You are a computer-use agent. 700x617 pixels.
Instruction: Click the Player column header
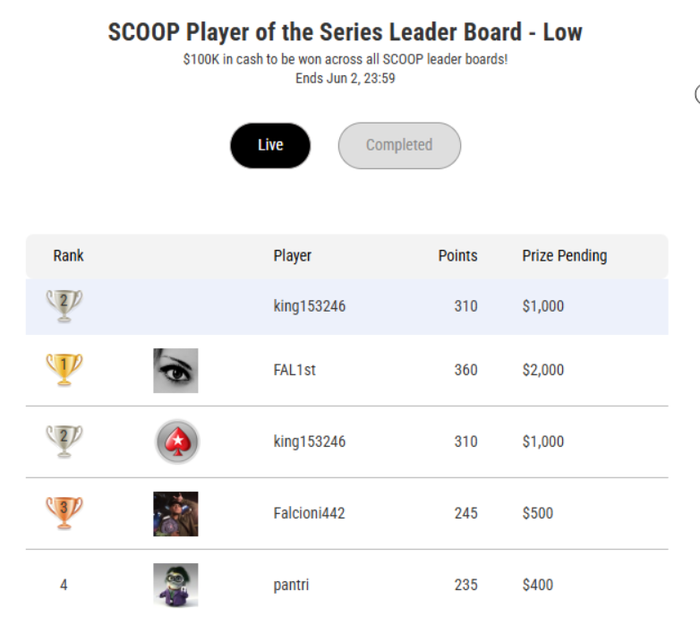(292, 256)
